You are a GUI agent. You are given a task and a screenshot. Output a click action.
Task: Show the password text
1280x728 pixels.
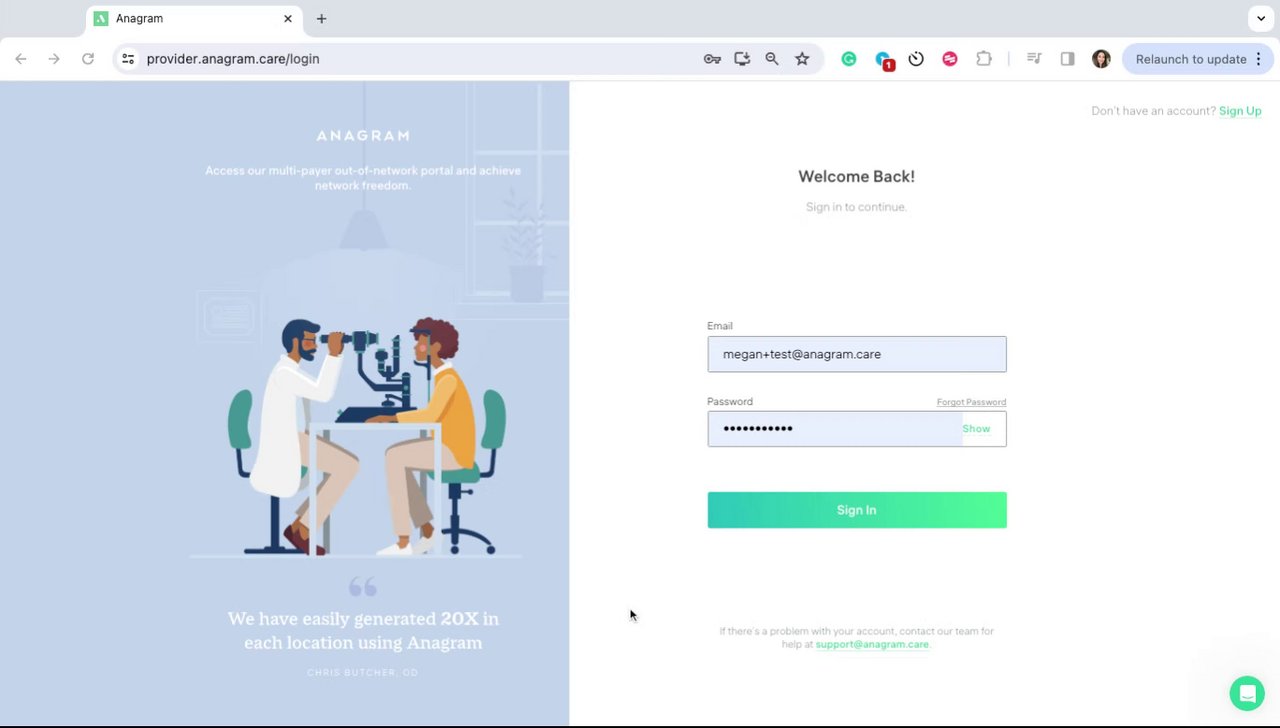(976, 429)
